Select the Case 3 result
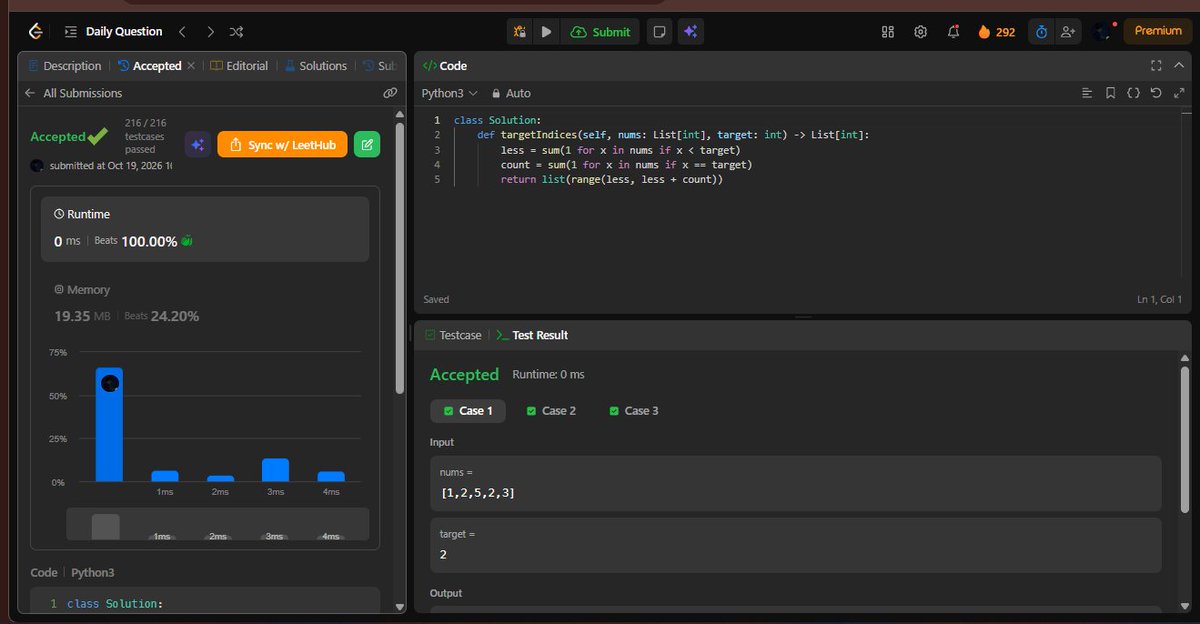 click(x=634, y=411)
